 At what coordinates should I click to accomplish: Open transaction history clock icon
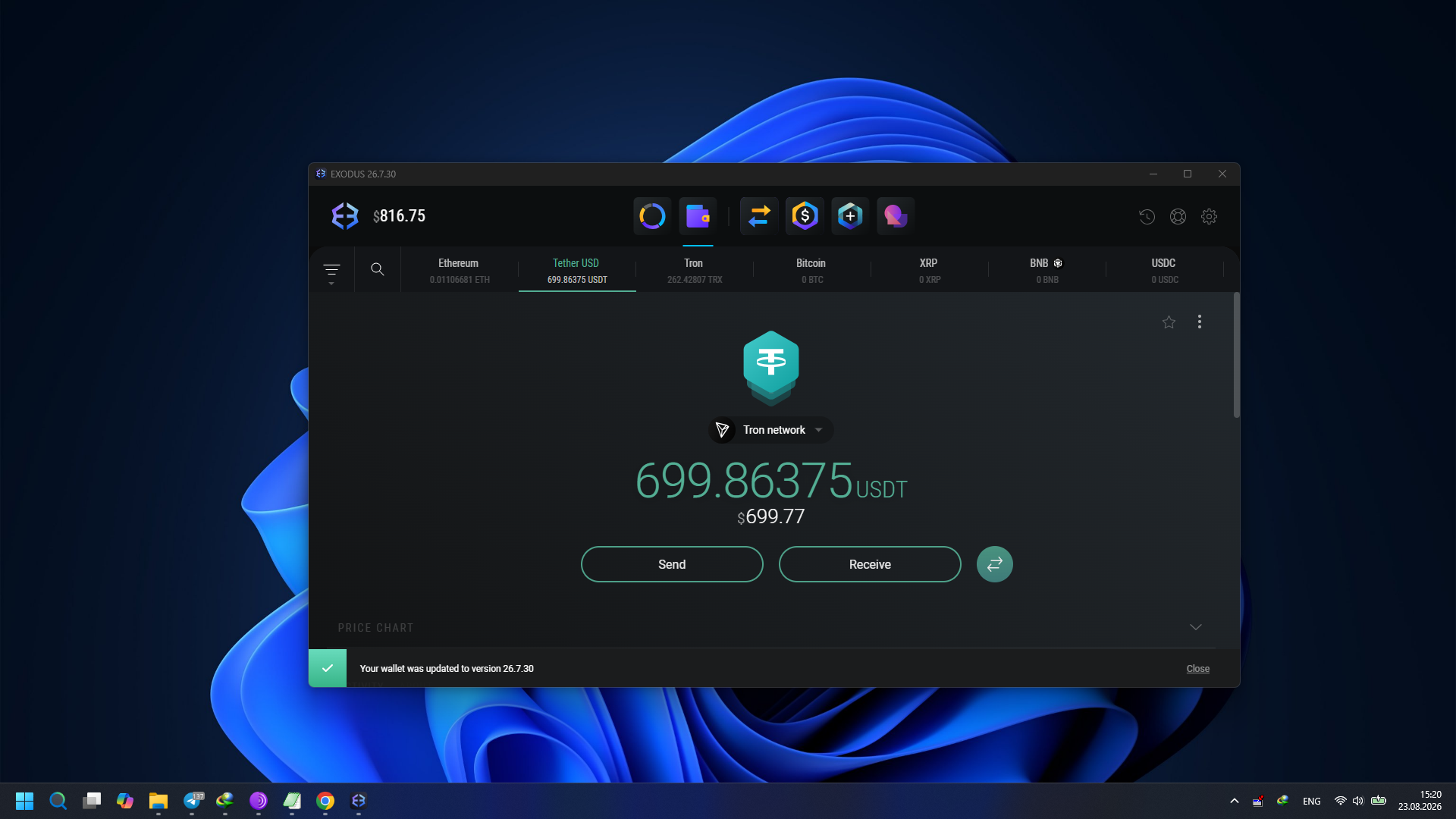[x=1147, y=217]
